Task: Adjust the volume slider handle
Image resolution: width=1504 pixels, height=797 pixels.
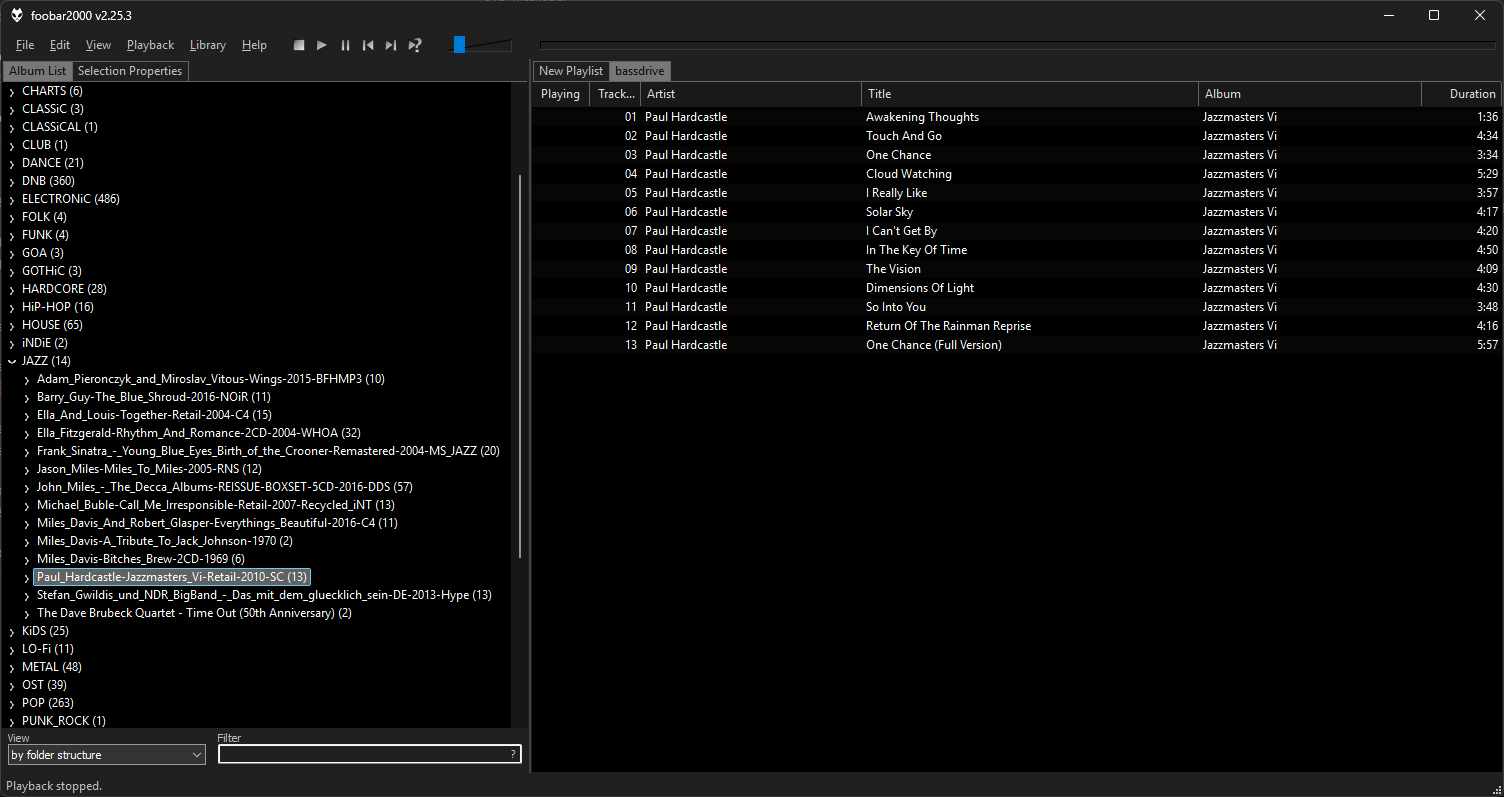Action: tap(459, 45)
